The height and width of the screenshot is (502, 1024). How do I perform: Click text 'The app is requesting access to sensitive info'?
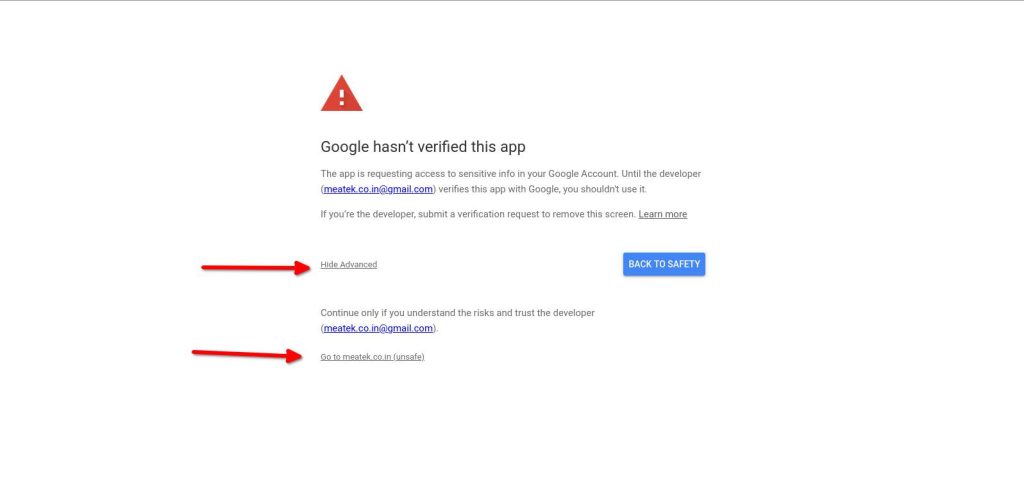click(x=419, y=174)
